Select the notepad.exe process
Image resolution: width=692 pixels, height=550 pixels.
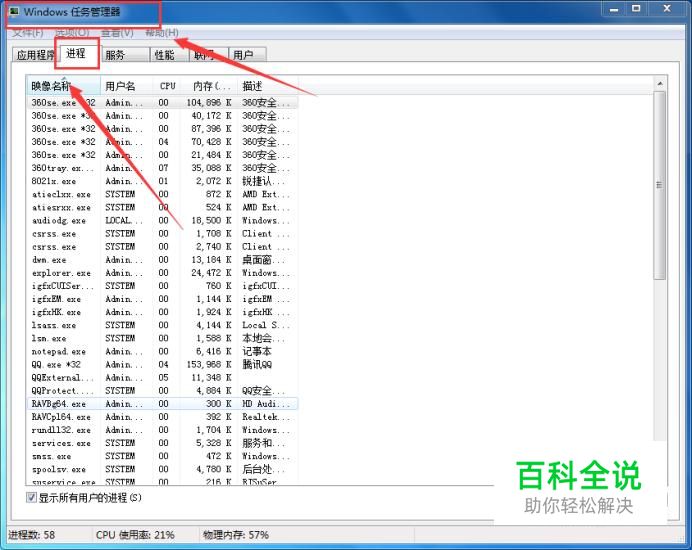pyautogui.click(x=162, y=351)
